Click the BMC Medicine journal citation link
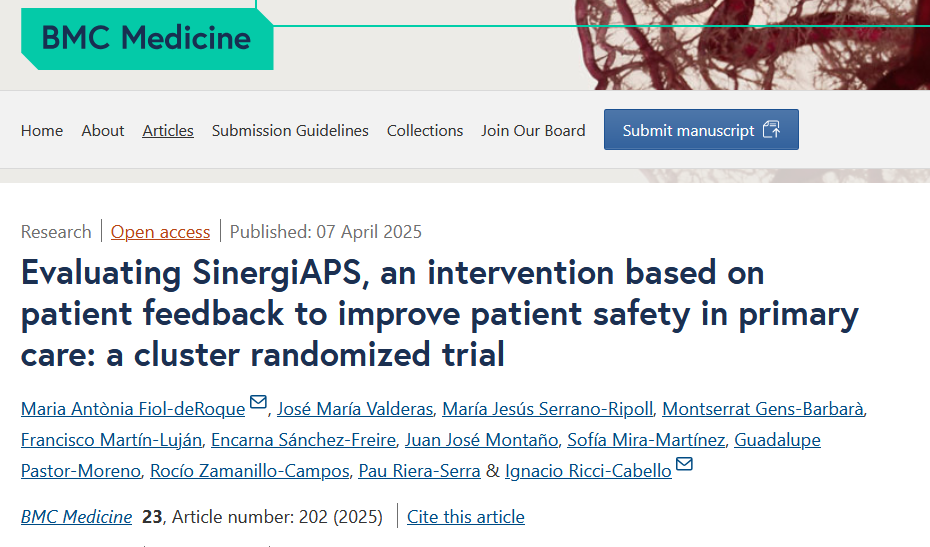The image size is (930, 547). coord(76,517)
